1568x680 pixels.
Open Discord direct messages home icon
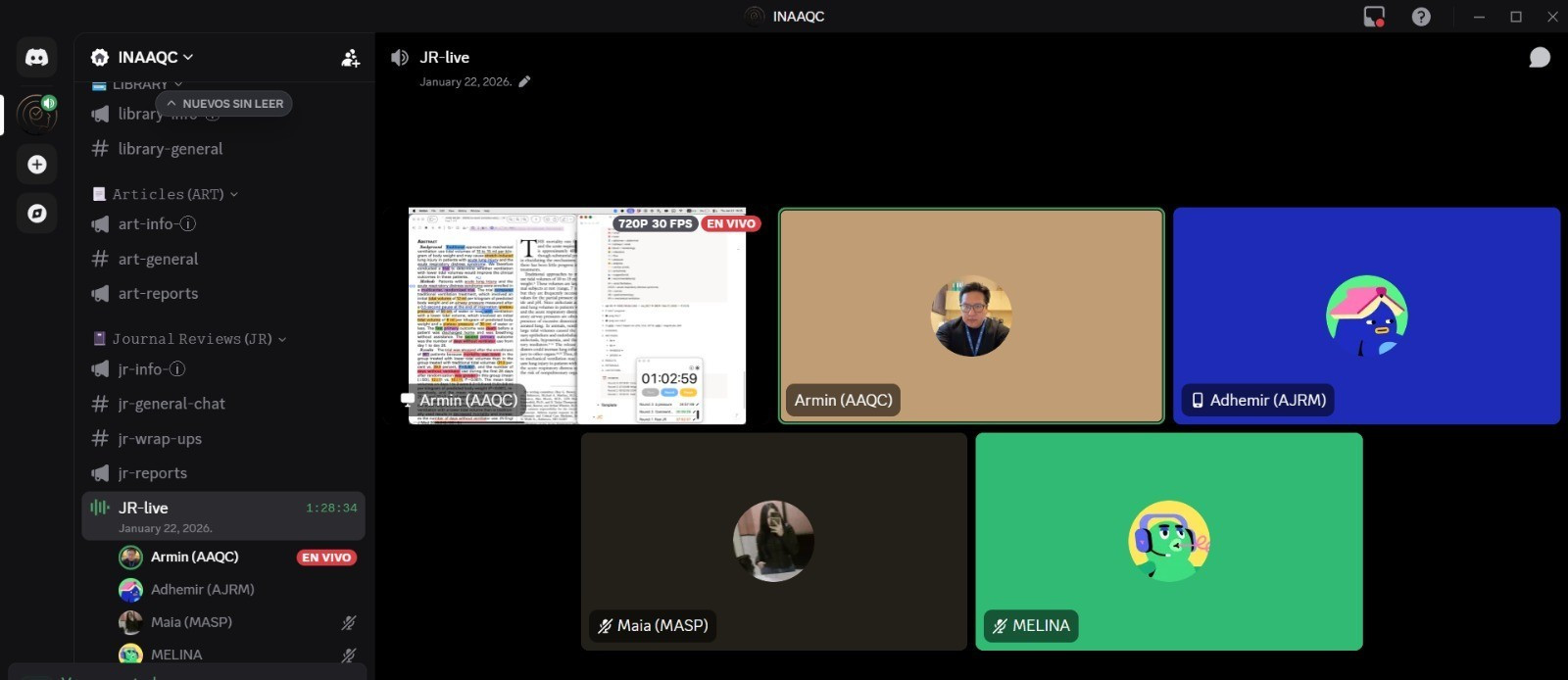coord(36,57)
